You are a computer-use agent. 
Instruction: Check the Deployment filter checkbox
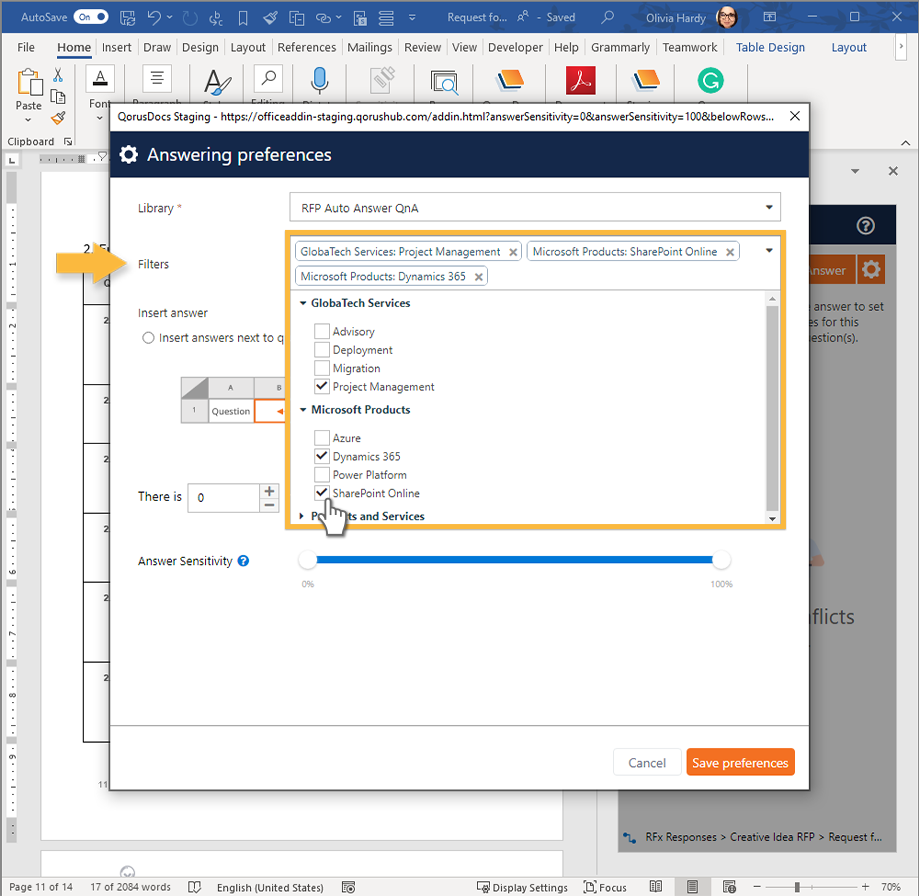tap(322, 350)
